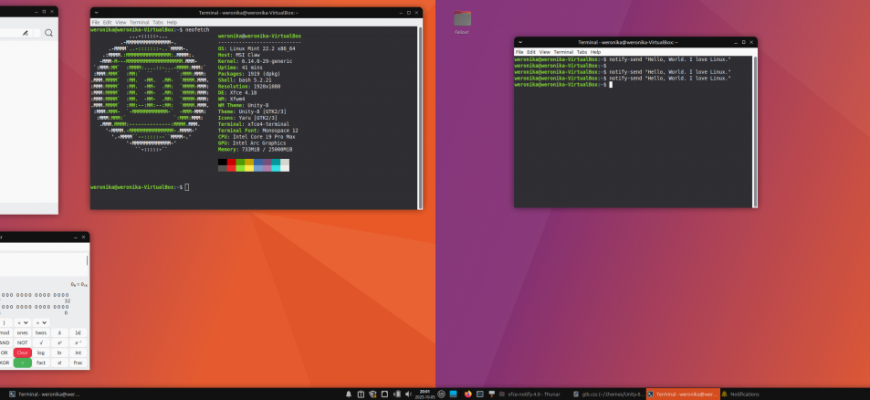
Task: Open the folder icon on the desktop
Action: point(462,20)
